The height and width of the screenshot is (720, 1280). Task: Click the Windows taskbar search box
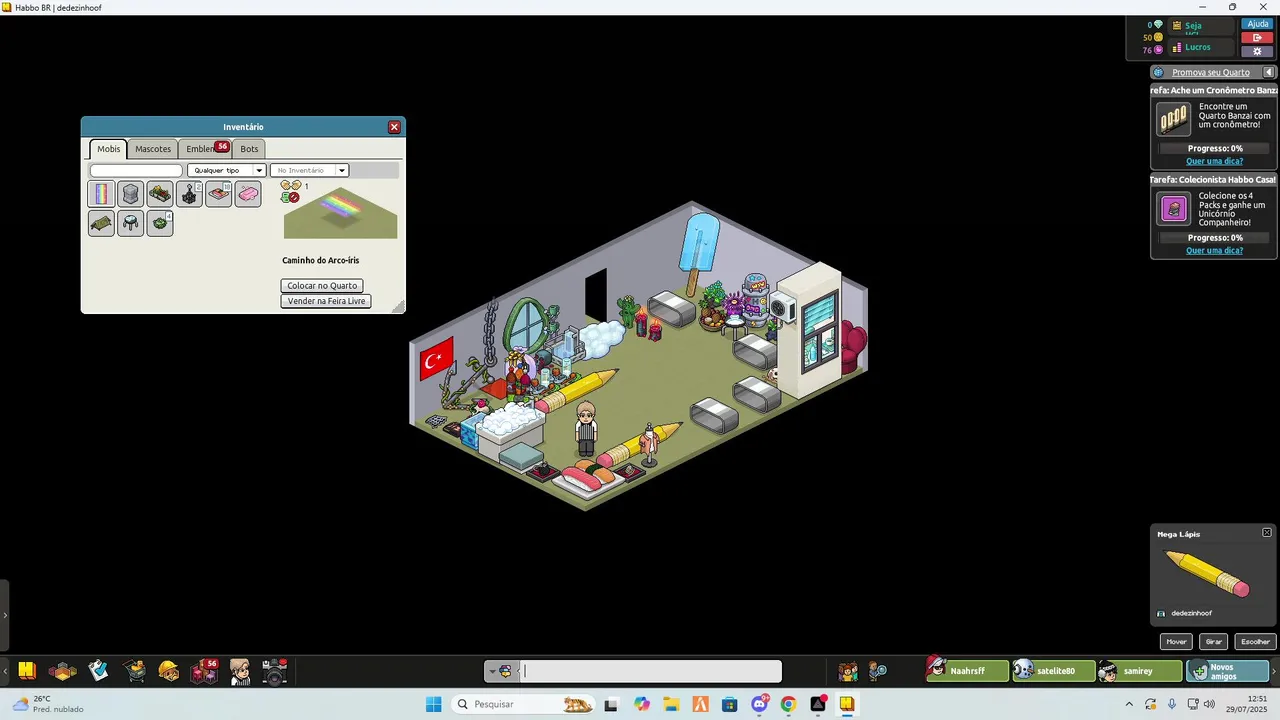coord(524,704)
